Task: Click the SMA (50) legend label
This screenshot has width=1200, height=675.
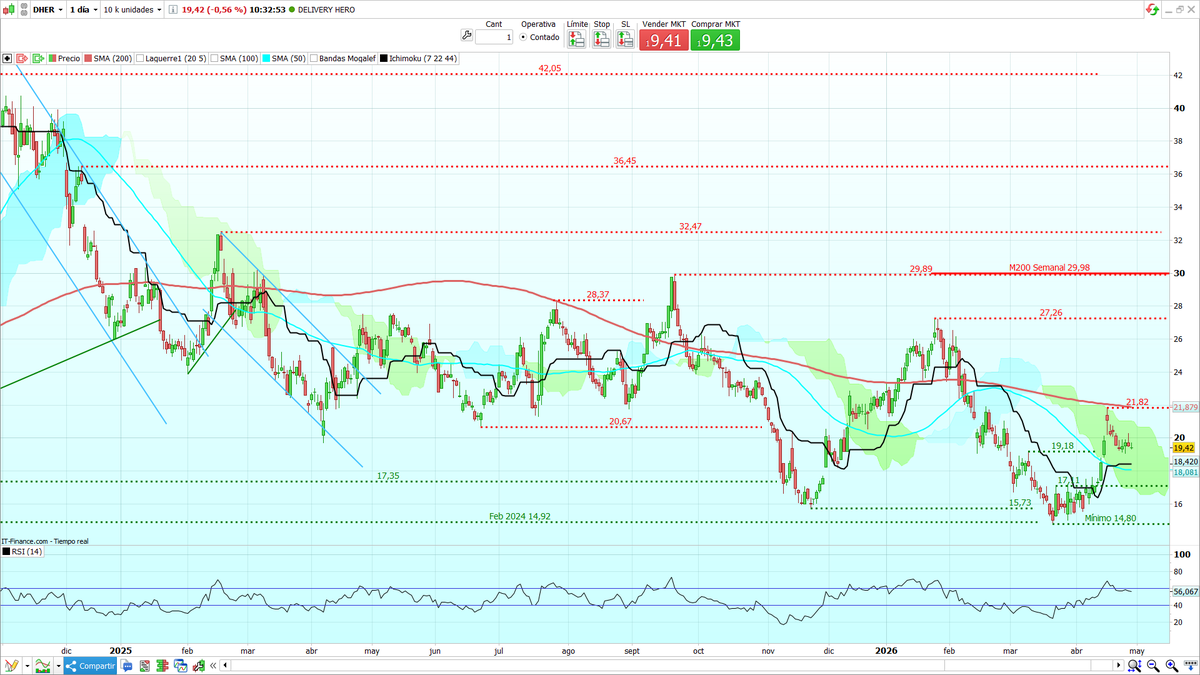Action: click(x=289, y=58)
